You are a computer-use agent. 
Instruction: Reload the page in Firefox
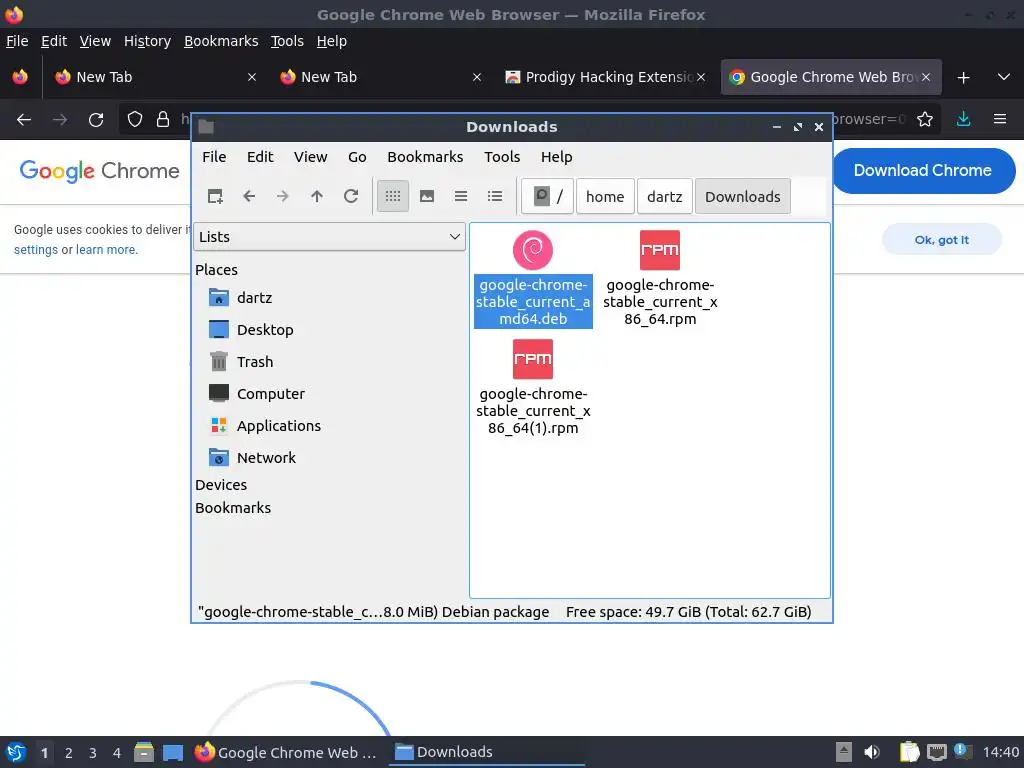pos(96,120)
